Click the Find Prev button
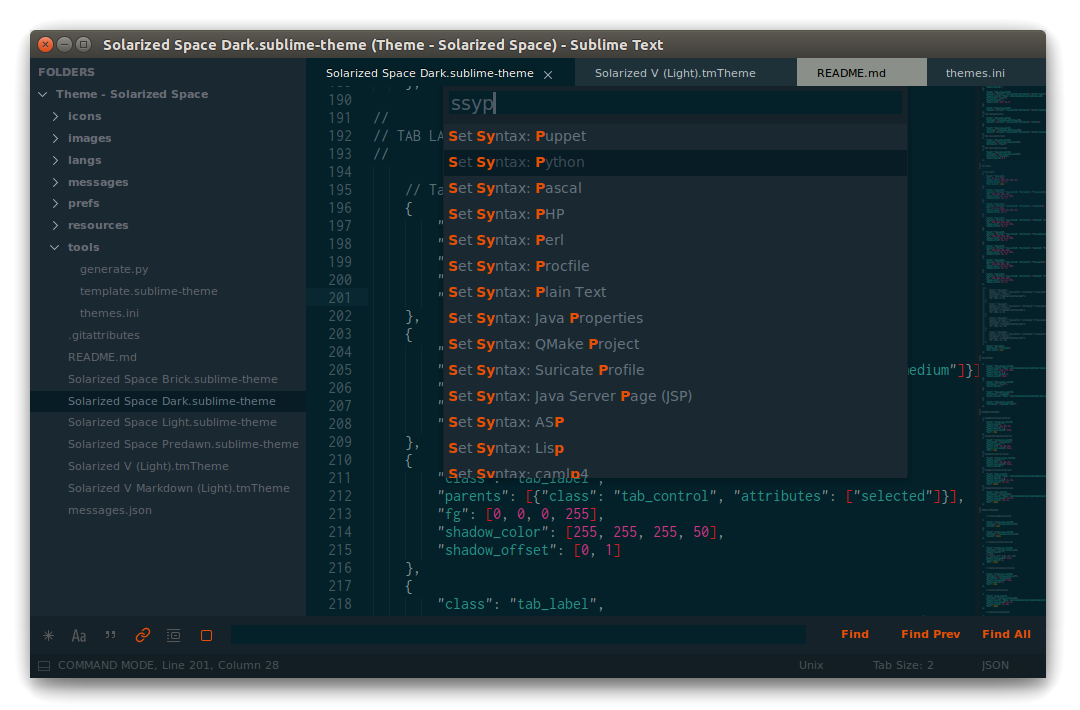This screenshot has height=710, width=1080. pyautogui.click(x=931, y=634)
